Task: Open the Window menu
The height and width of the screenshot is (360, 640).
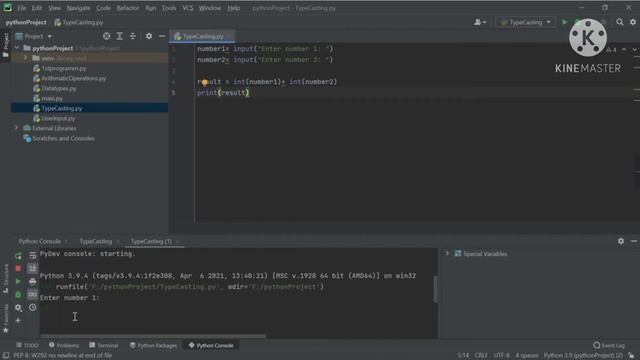Action: point(210,8)
